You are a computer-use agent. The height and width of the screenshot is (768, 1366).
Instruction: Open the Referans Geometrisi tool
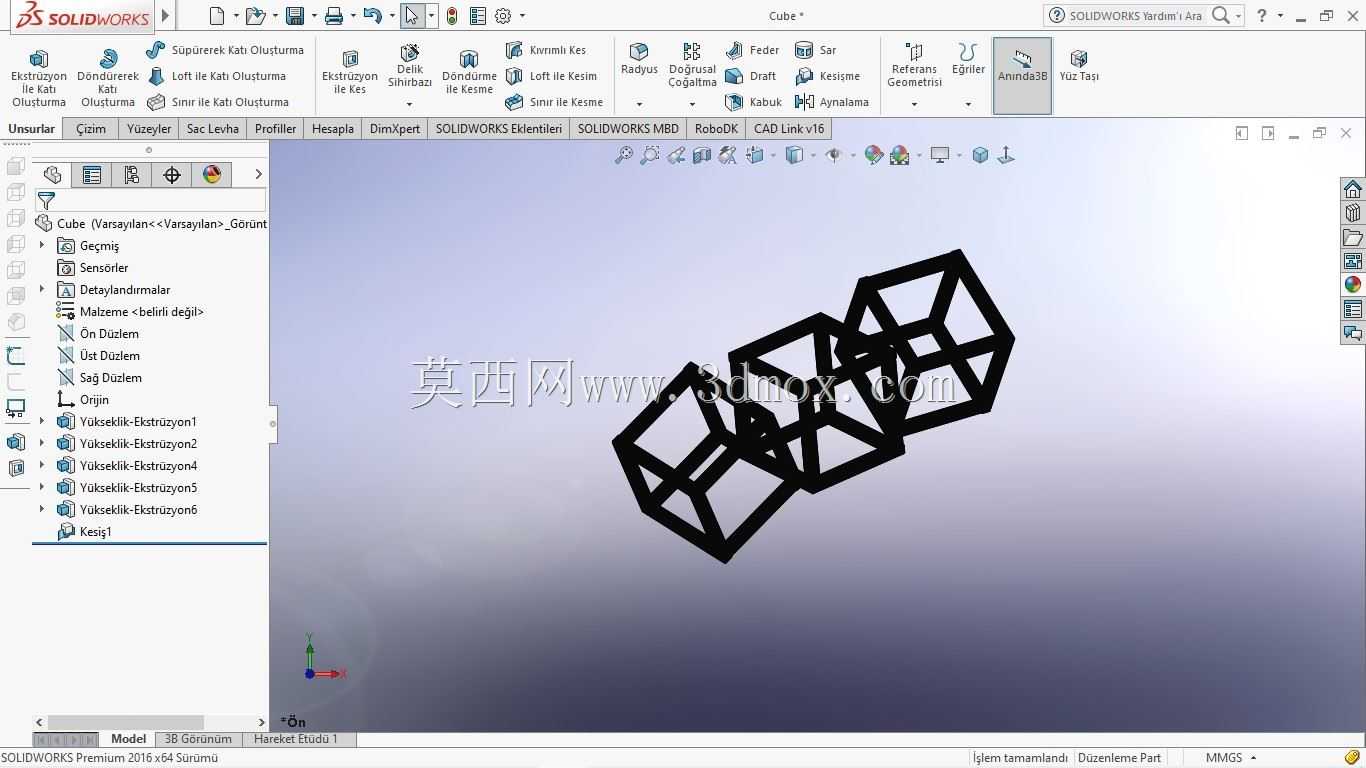(x=914, y=66)
